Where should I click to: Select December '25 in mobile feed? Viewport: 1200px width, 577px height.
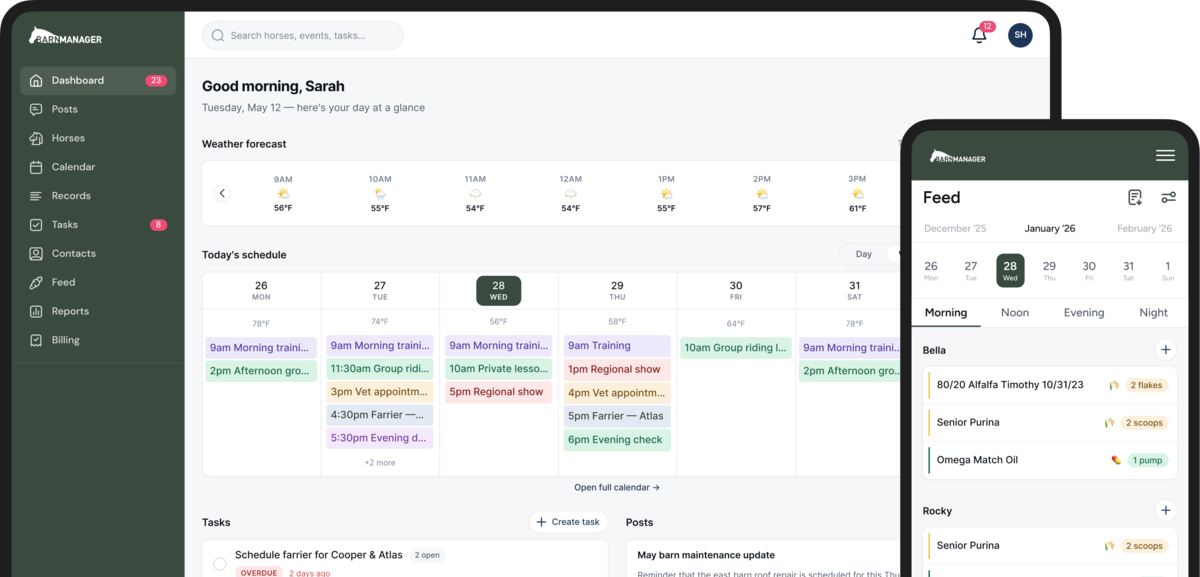click(955, 229)
